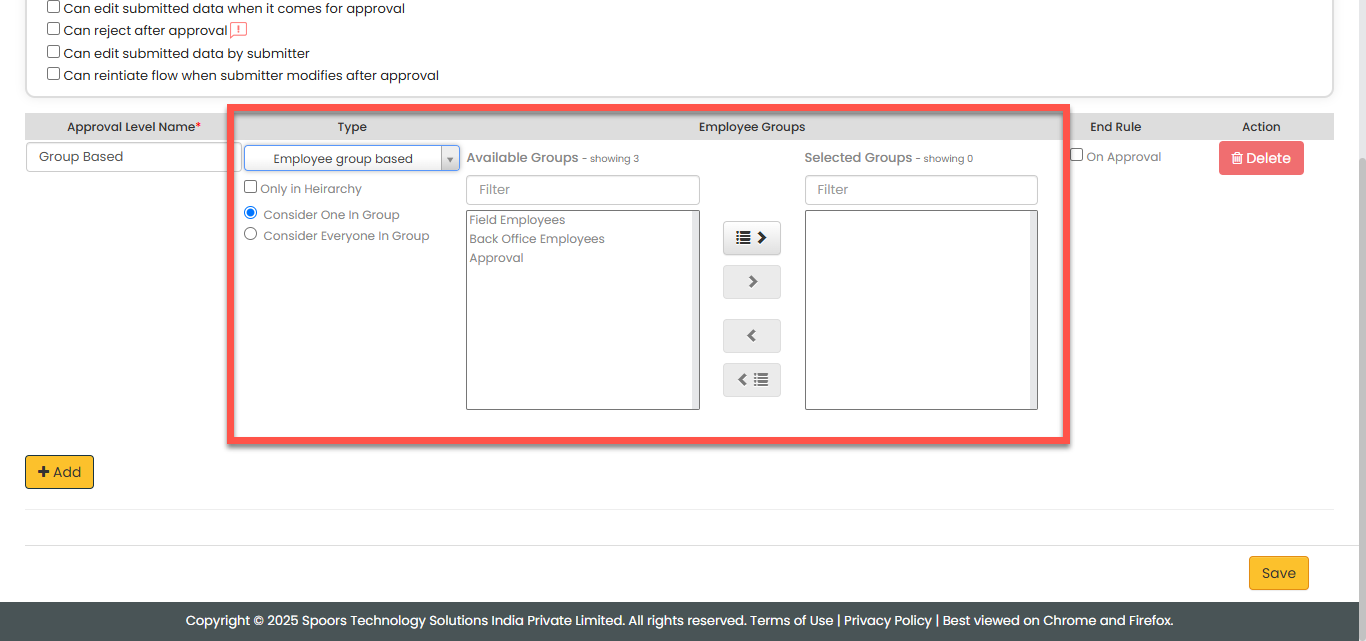Click the Selected Groups filter field
This screenshot has height=641, width=1366.
click(920, 190)
